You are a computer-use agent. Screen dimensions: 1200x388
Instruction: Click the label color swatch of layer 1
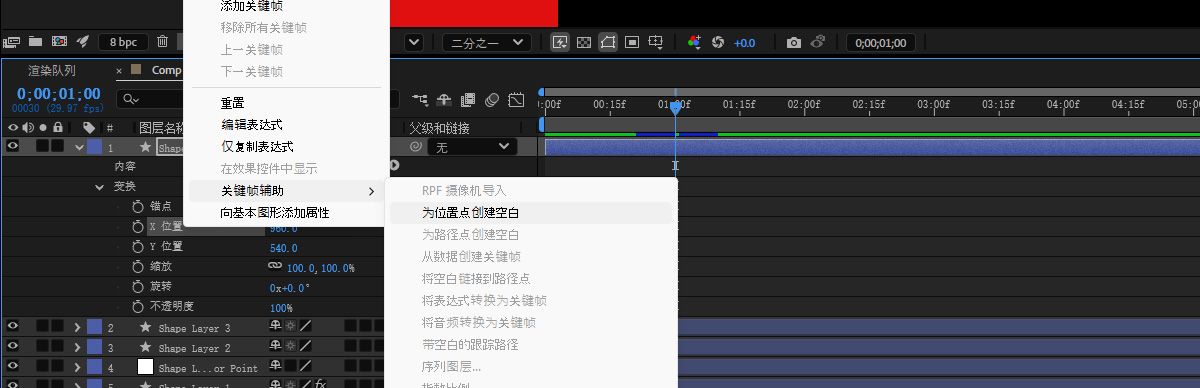(94, 147)
